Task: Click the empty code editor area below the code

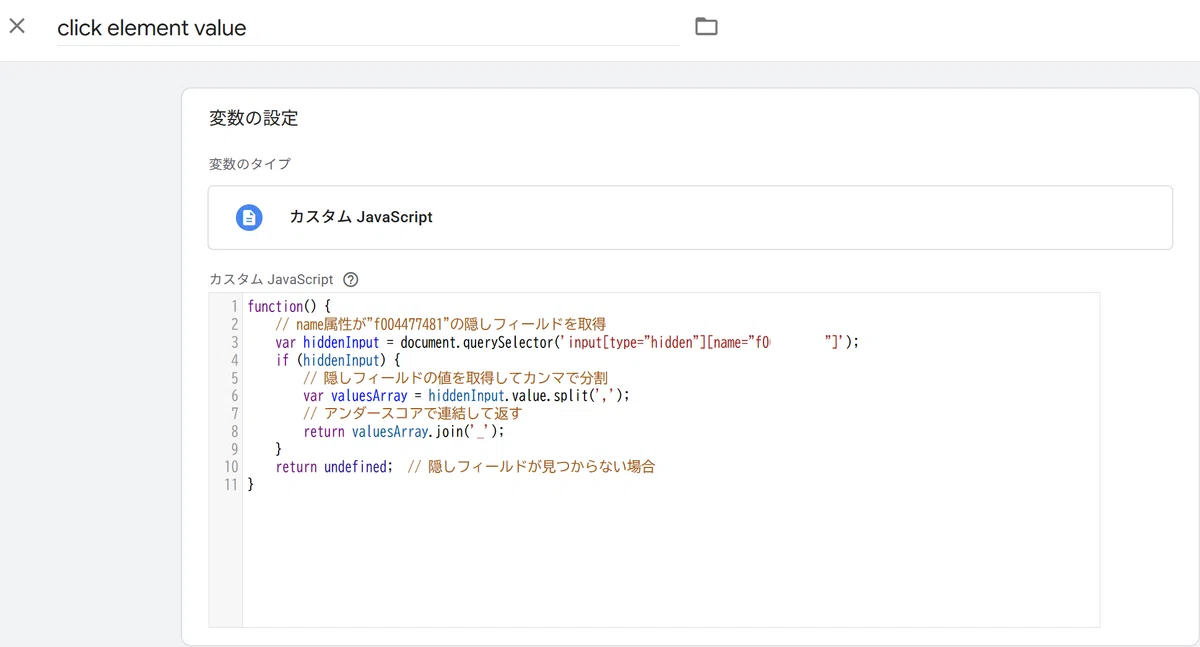Action: pyautogui.click(x=670, y=560)
